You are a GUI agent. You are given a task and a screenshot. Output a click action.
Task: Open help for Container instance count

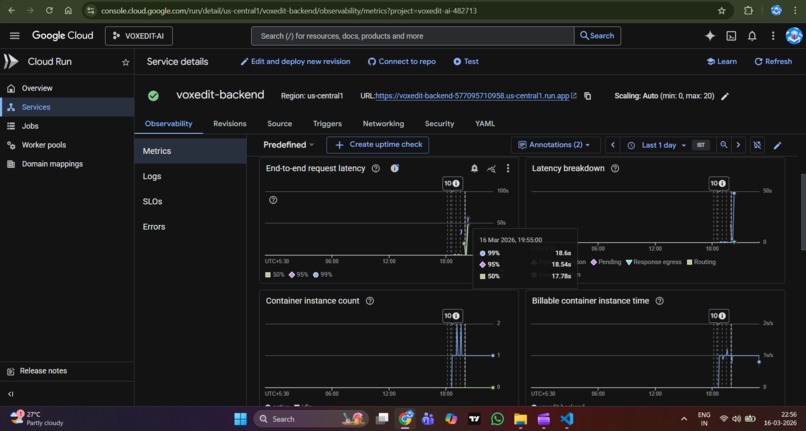tap(370, 301)
